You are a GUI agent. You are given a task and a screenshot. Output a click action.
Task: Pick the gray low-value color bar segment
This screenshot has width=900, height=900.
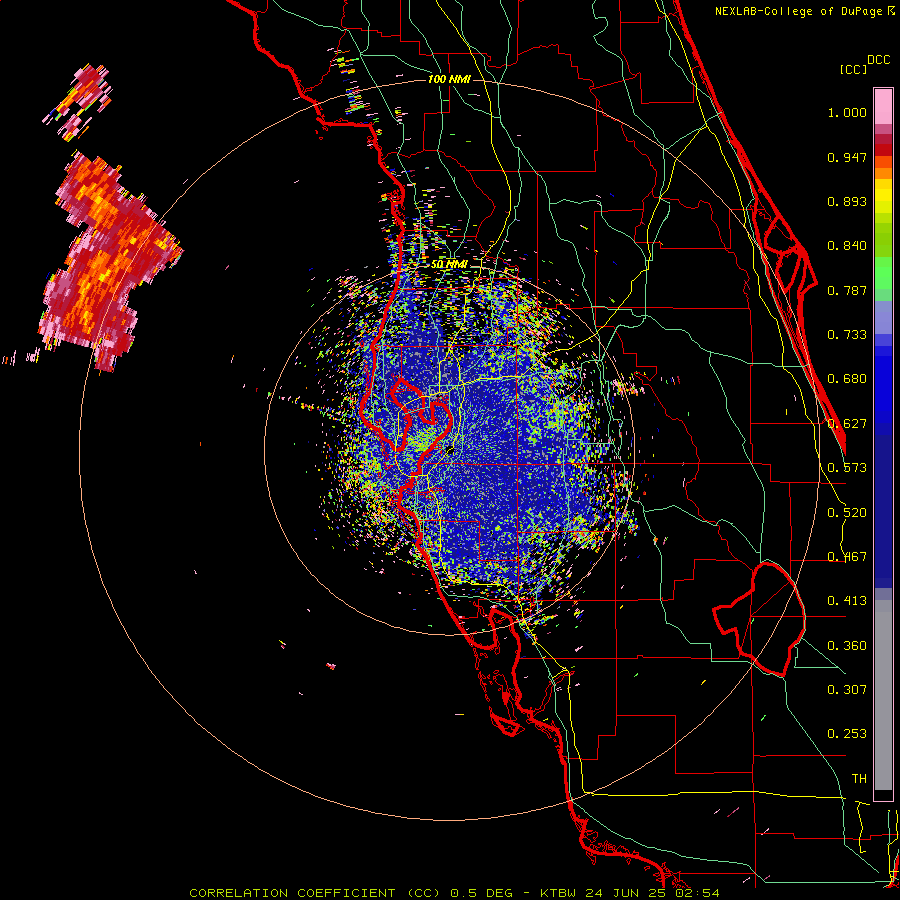883,695
